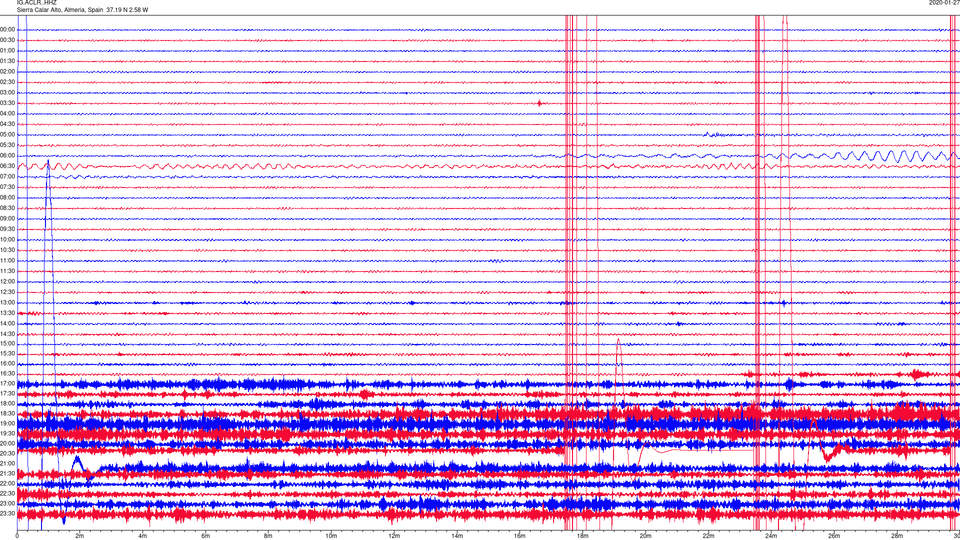
Task: Pick the '20:00' trace time
Action: tap(7, 444)
